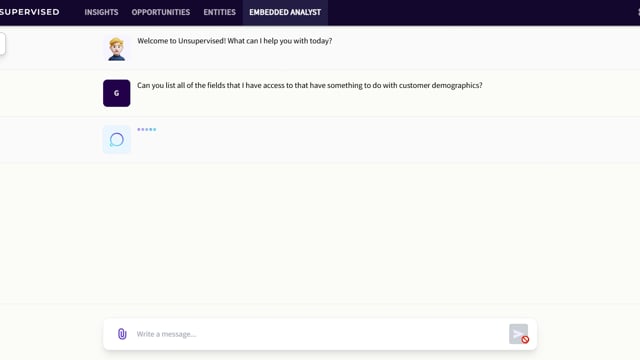Open the purple G user avatar
The image size is (640, 360).
coord(116,93)
